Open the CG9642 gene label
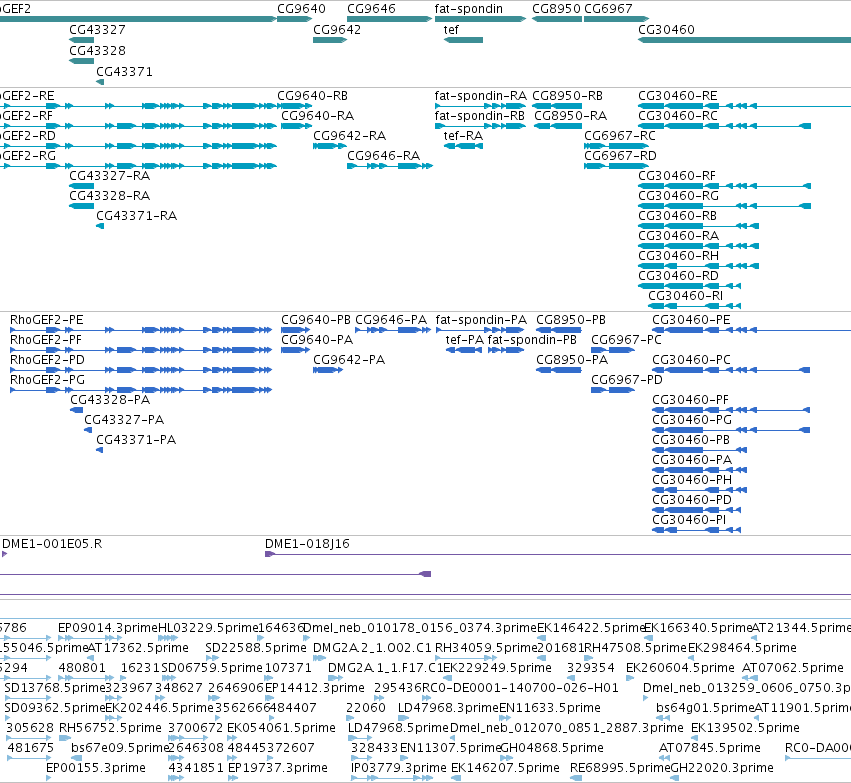851x783 pixels. [337, 30]
